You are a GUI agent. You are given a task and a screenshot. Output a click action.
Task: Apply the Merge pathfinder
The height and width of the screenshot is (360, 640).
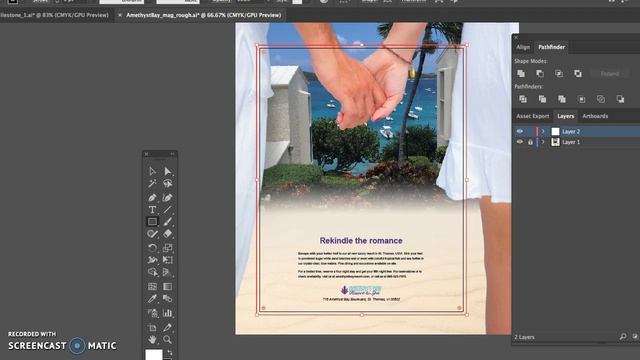click(x=562, y=99)
